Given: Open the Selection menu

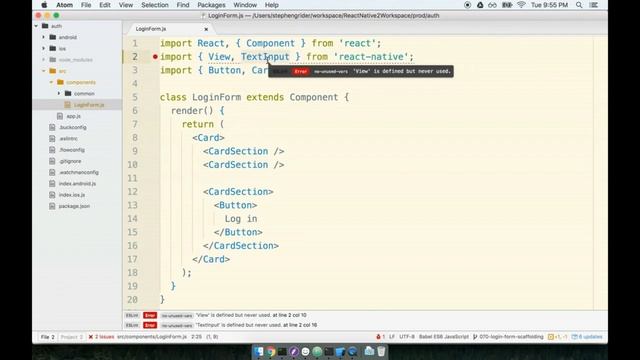Looking at the screenshot, I should pos(155,5).
